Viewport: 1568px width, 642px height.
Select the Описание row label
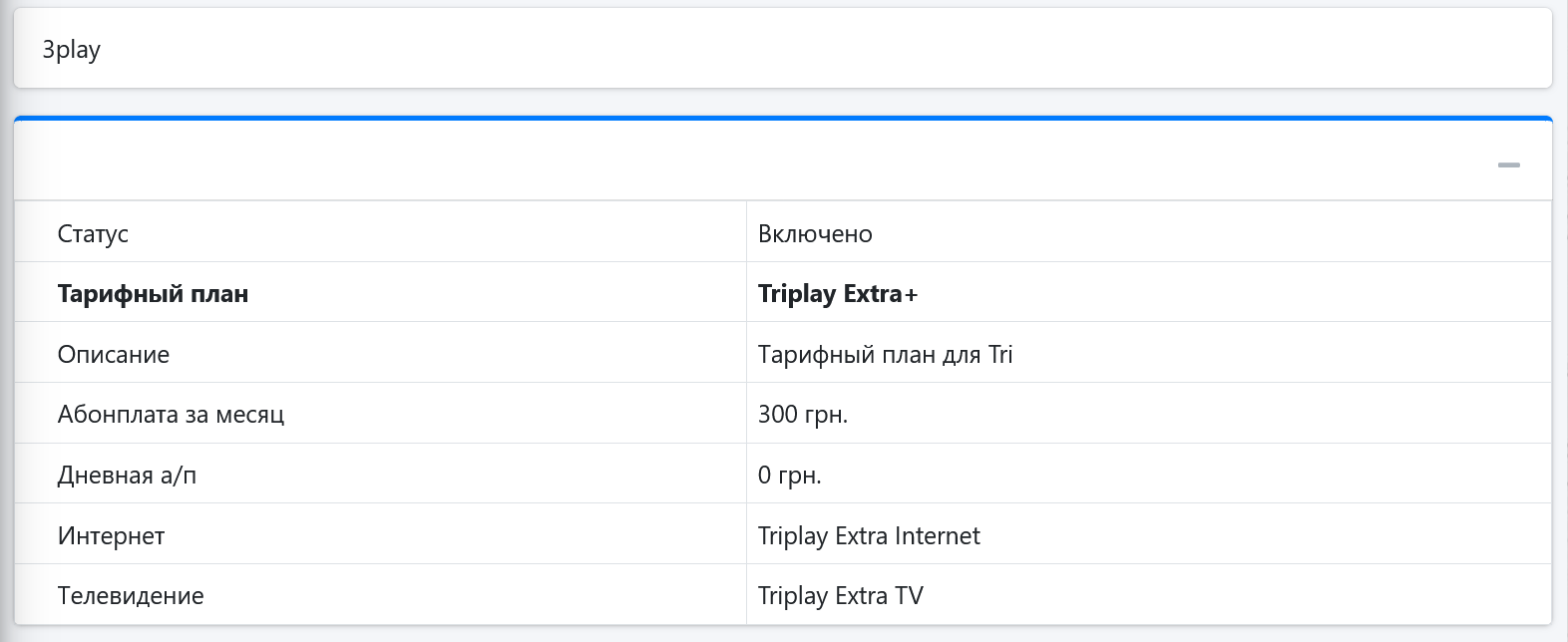pyautogui.click(x=114, y=355)
